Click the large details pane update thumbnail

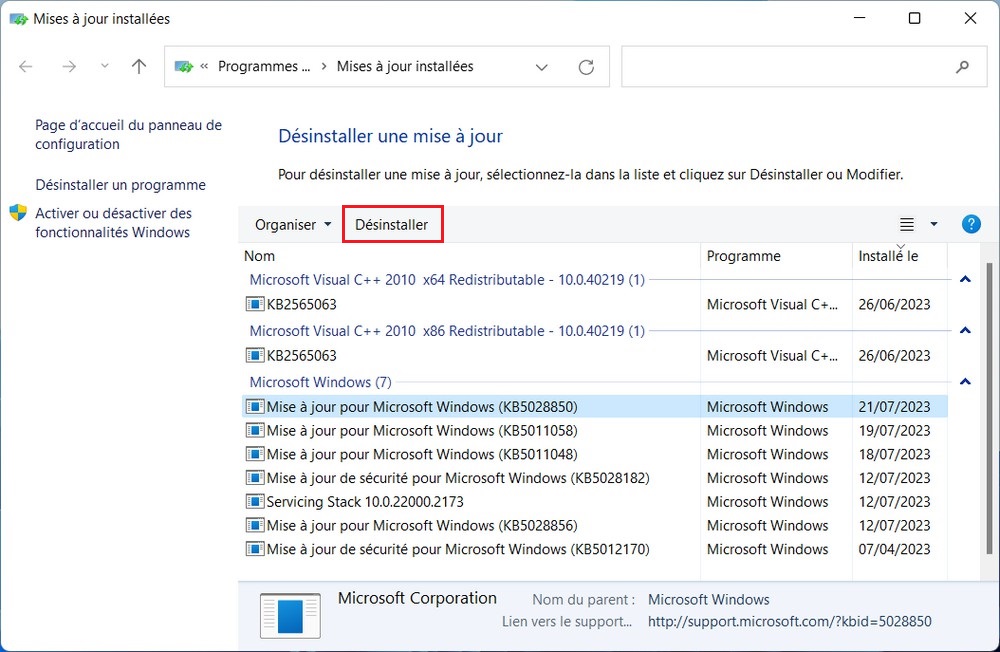coord(290,616)
